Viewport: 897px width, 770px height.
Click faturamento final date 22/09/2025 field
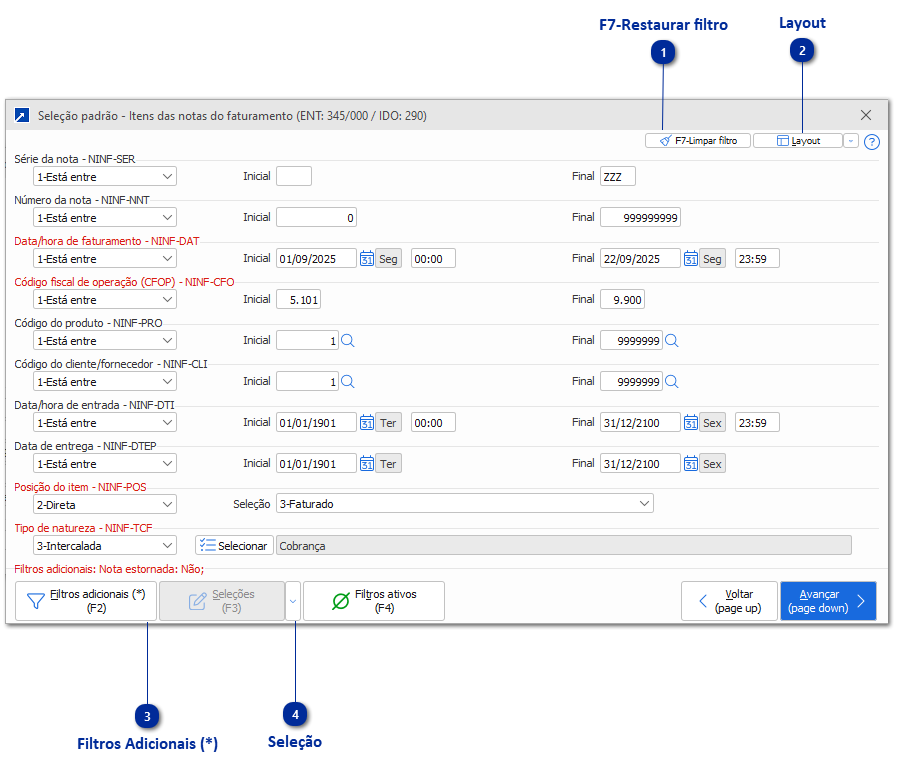[x=640, y=259]
